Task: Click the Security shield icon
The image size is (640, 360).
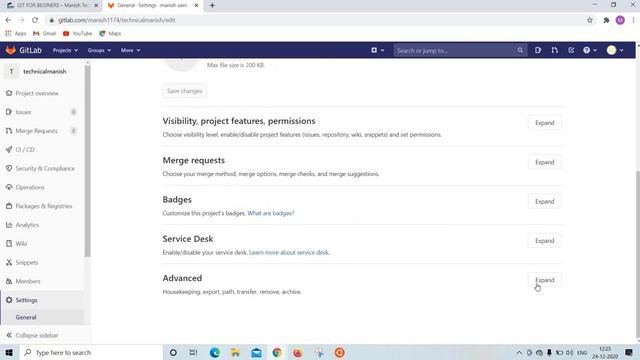Action: point(9,169)
